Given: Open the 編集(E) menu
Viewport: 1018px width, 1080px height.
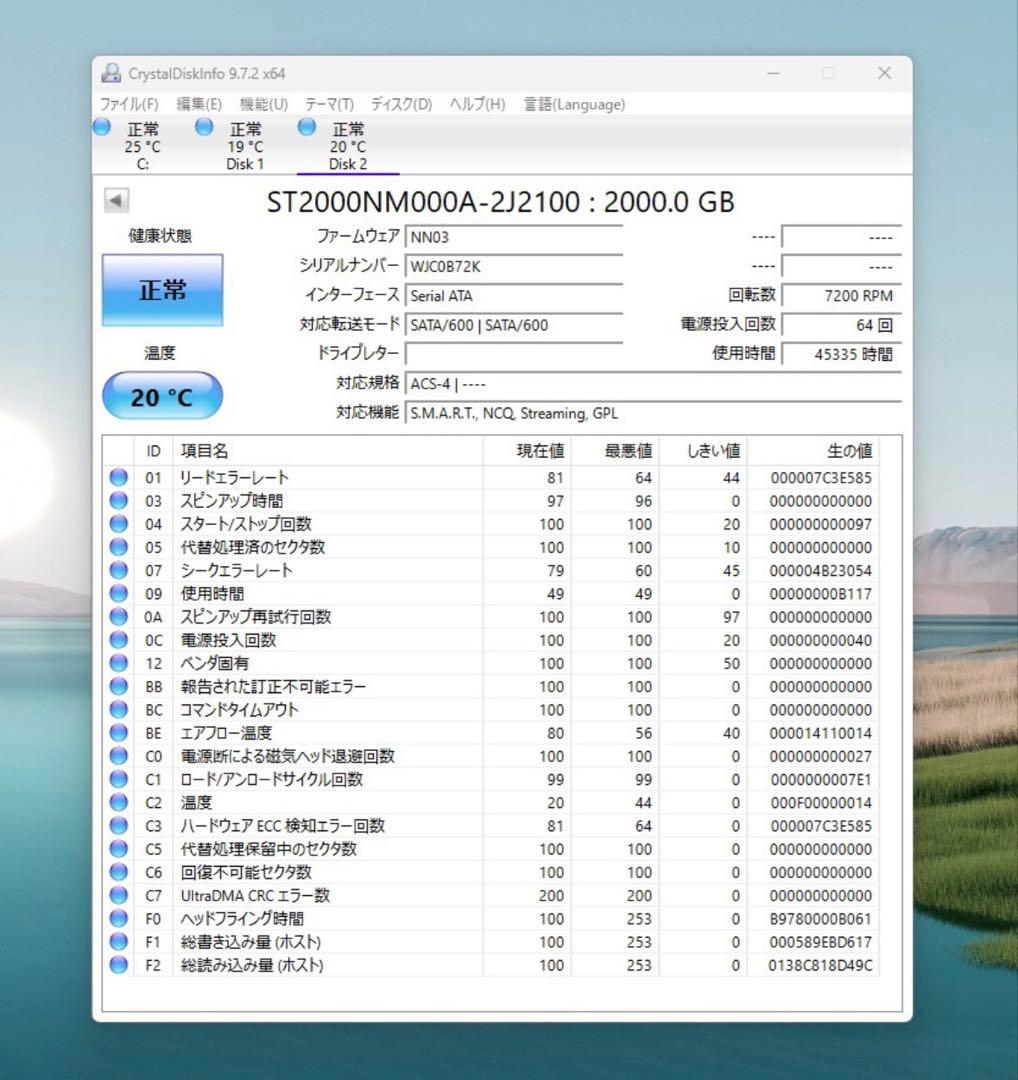Looking at the screenshot, I should point(198,104).
